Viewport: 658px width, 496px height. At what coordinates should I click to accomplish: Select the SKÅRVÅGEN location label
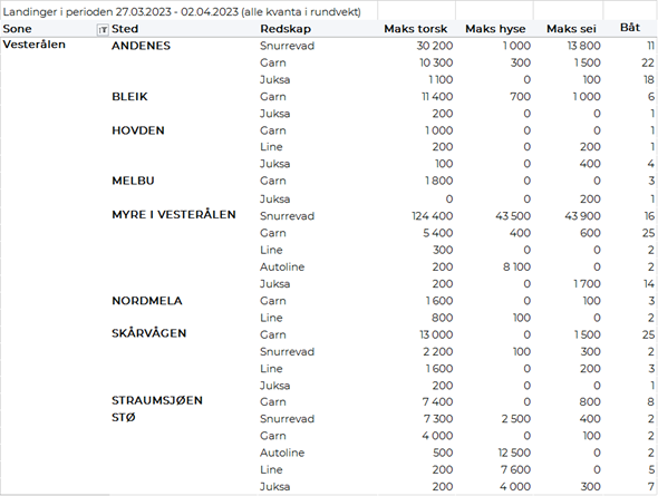[x=152, y=333]
